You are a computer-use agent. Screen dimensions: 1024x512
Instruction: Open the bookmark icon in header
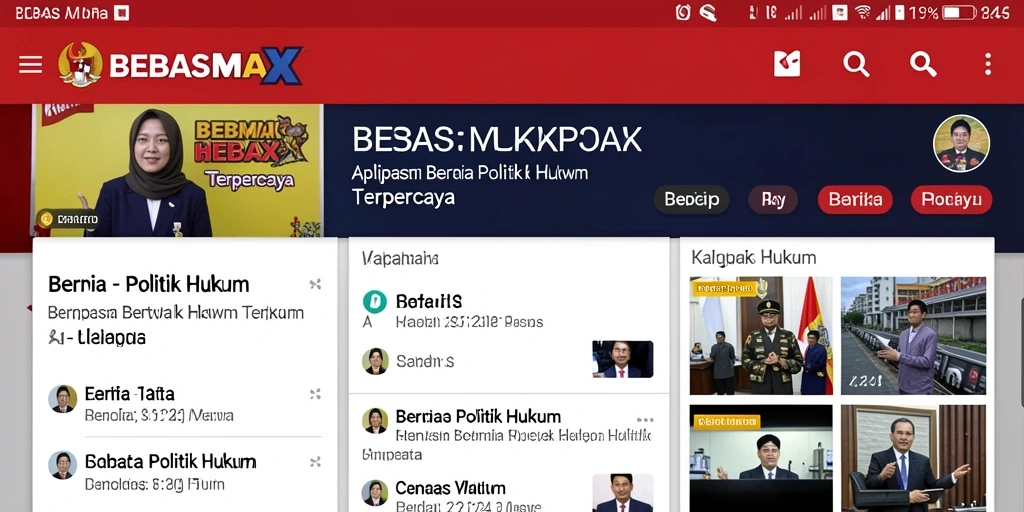[x=787, y=64]
